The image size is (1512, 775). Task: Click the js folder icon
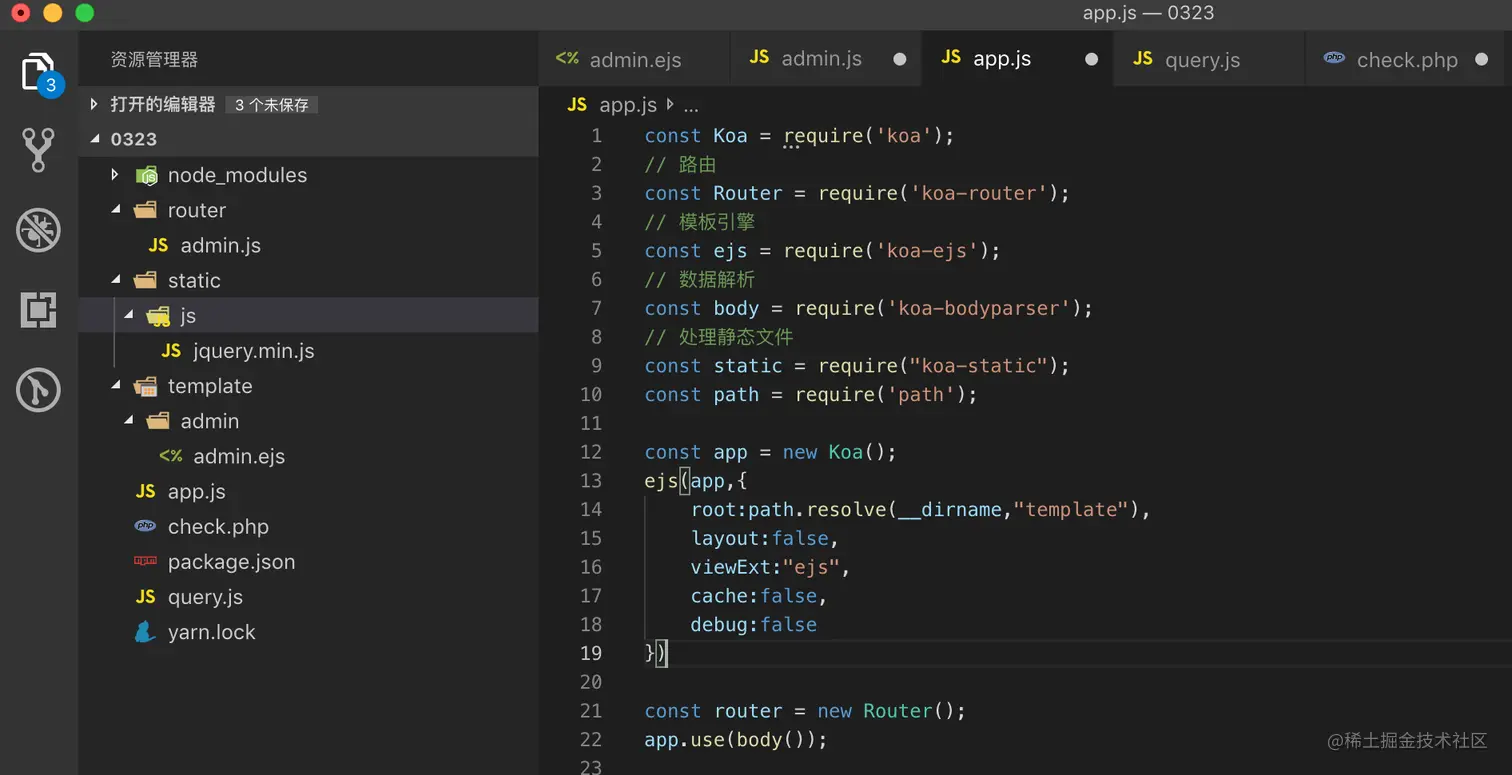point(158,316)
